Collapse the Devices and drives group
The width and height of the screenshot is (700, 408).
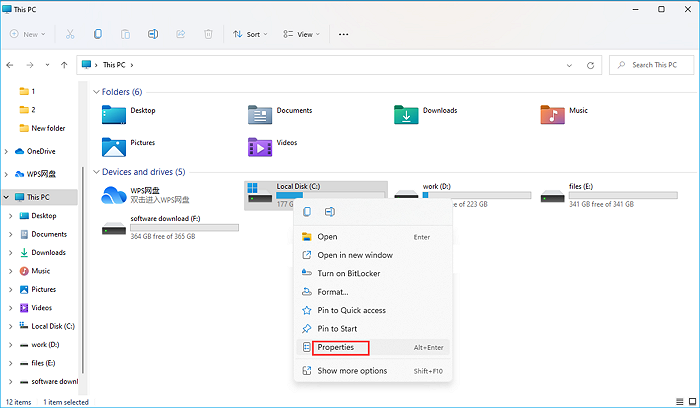pos(96,172)
